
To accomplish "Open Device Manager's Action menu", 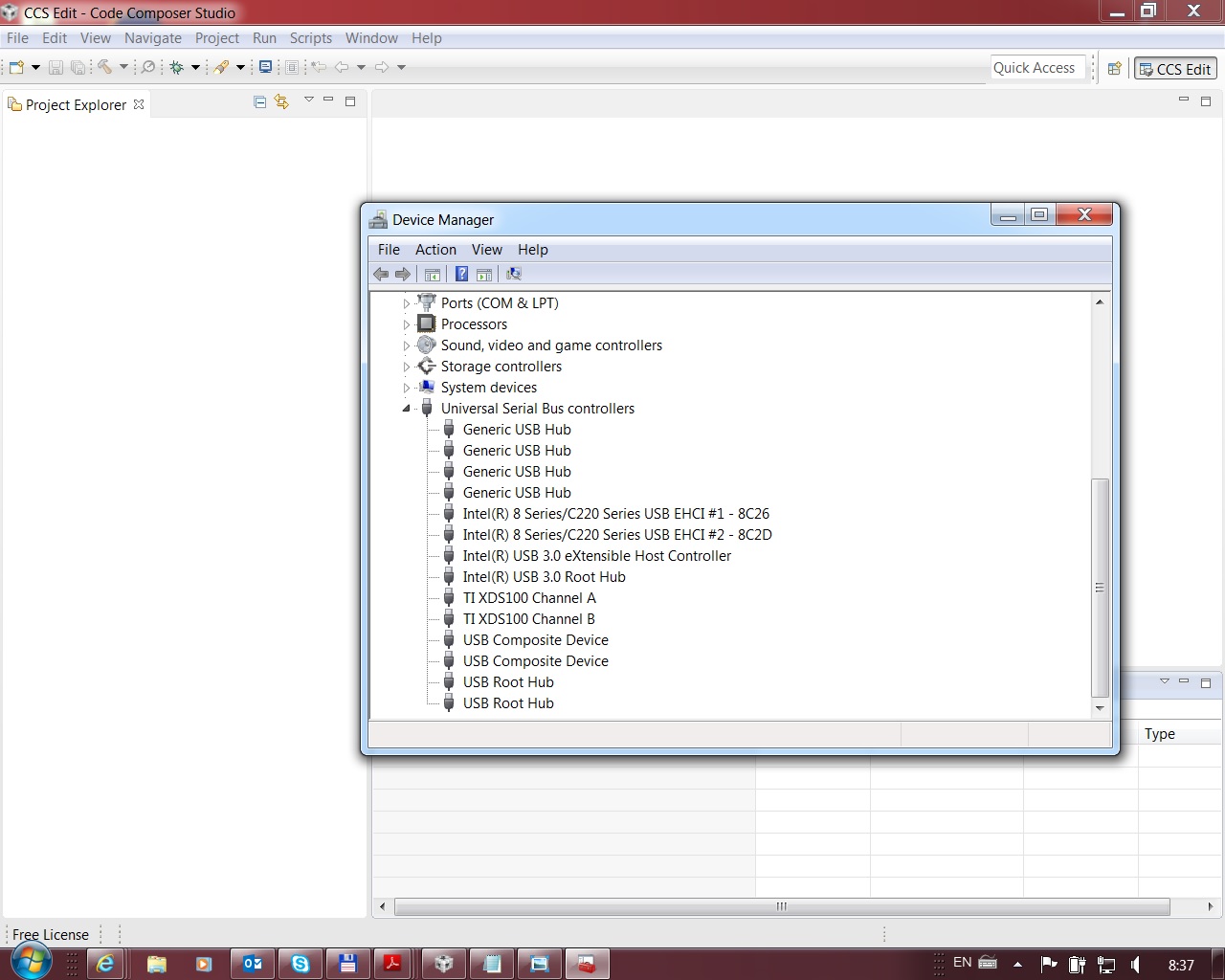I will click(435, 250).
